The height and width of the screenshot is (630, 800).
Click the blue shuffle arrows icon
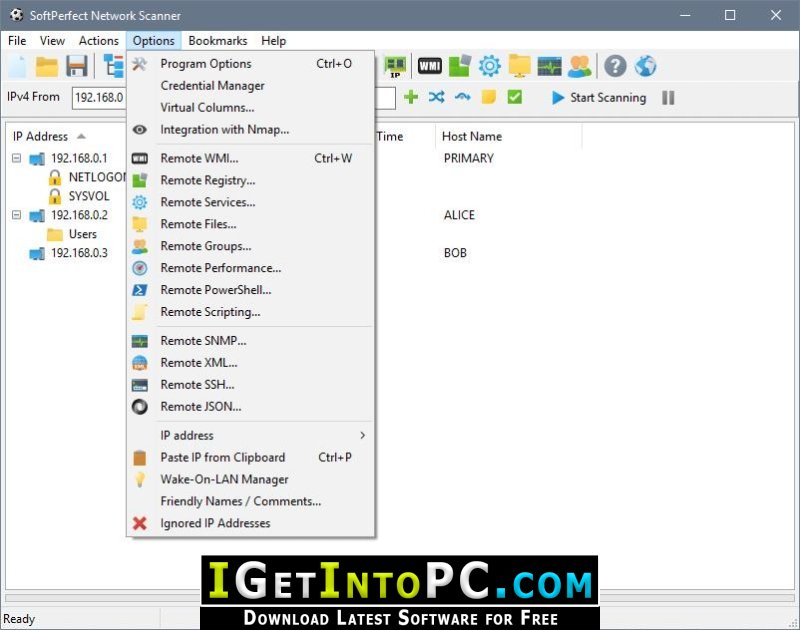[x=437, y=97]
